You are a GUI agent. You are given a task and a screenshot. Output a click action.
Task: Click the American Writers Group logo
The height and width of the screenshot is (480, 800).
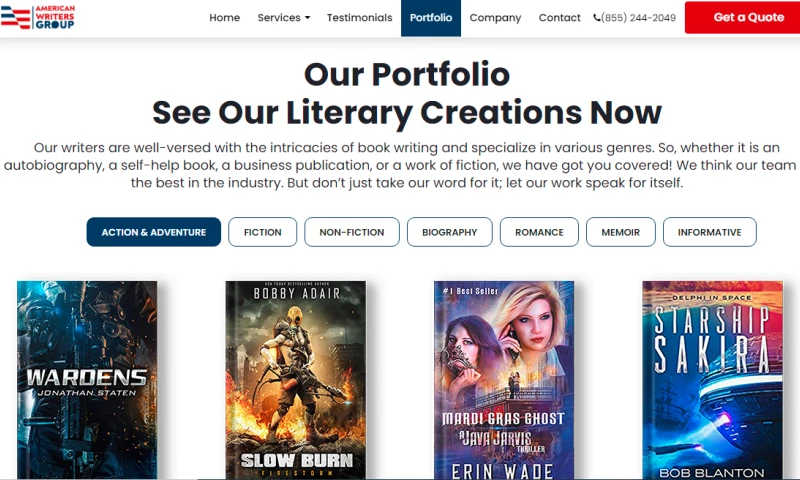pyautogui.click(x=38, y=17)
